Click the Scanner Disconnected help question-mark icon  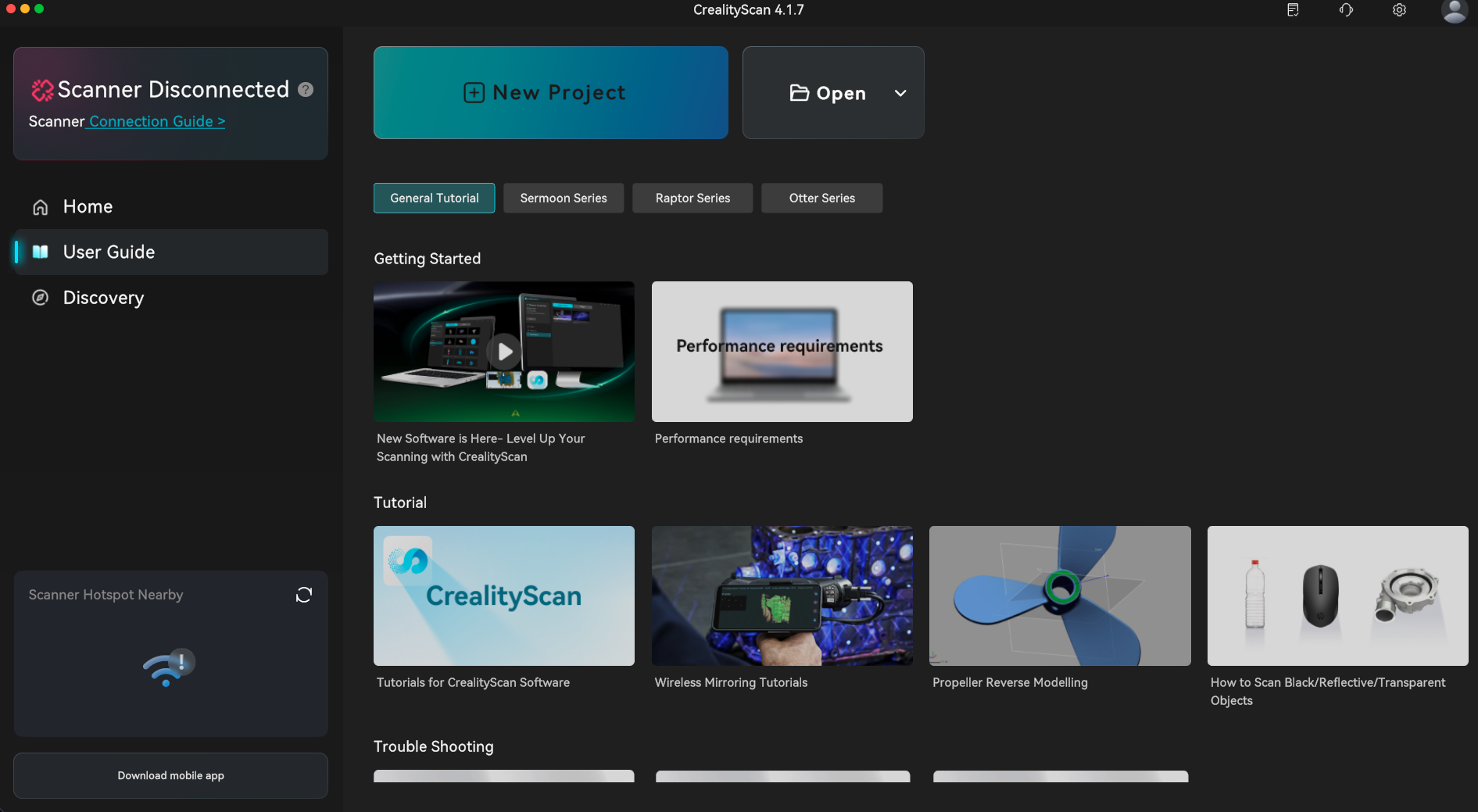tap(305, 89)
